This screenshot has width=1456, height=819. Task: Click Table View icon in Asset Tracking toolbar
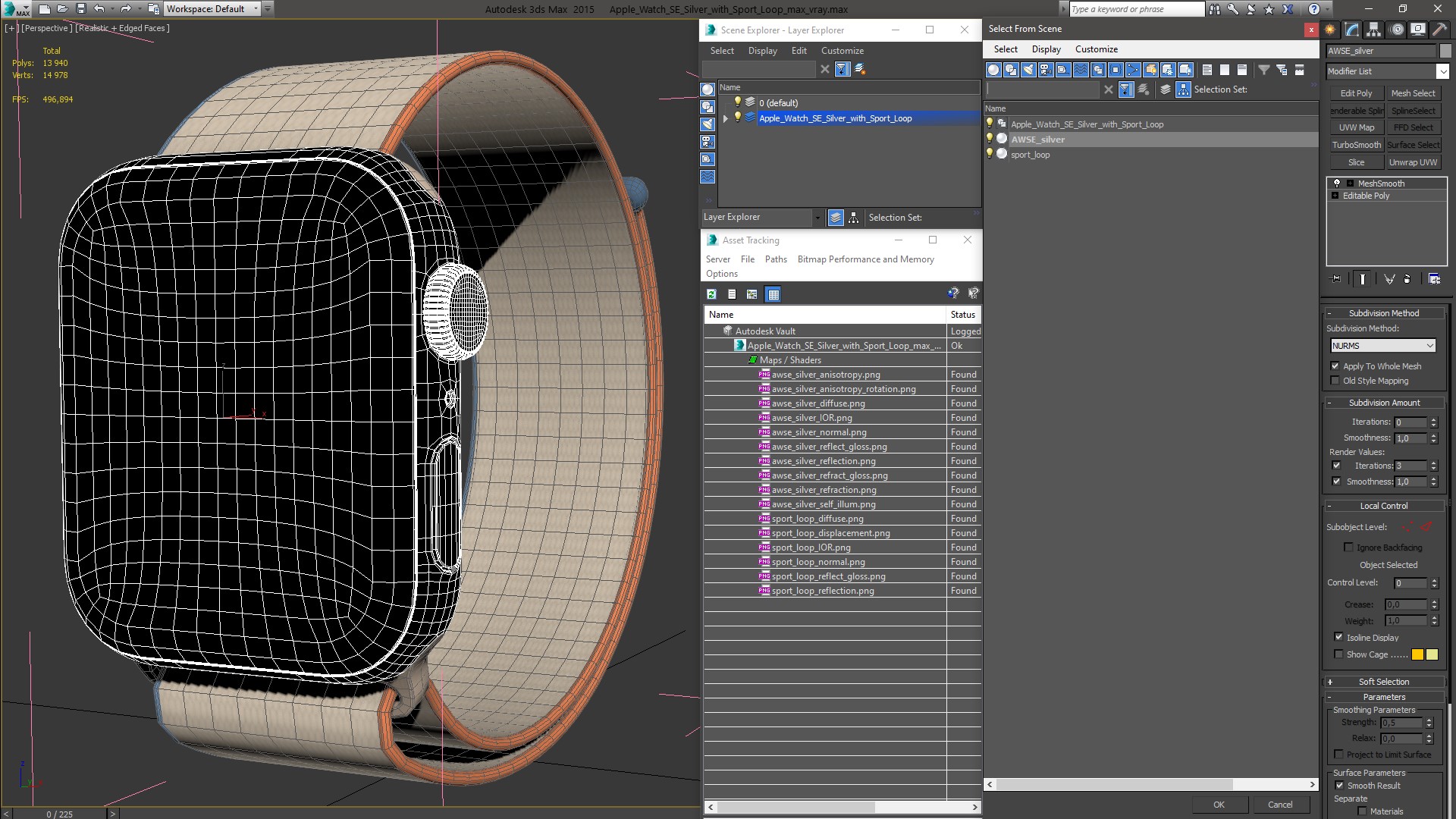click(773, 294)
